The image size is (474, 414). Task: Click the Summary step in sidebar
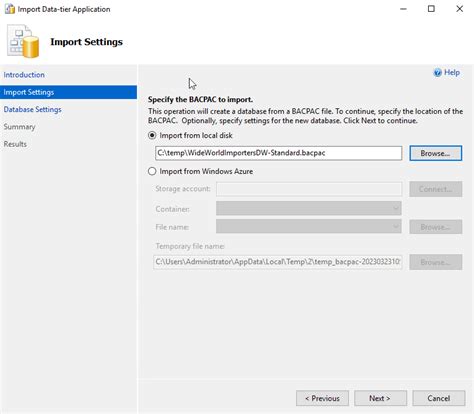(x=19, y=127)
